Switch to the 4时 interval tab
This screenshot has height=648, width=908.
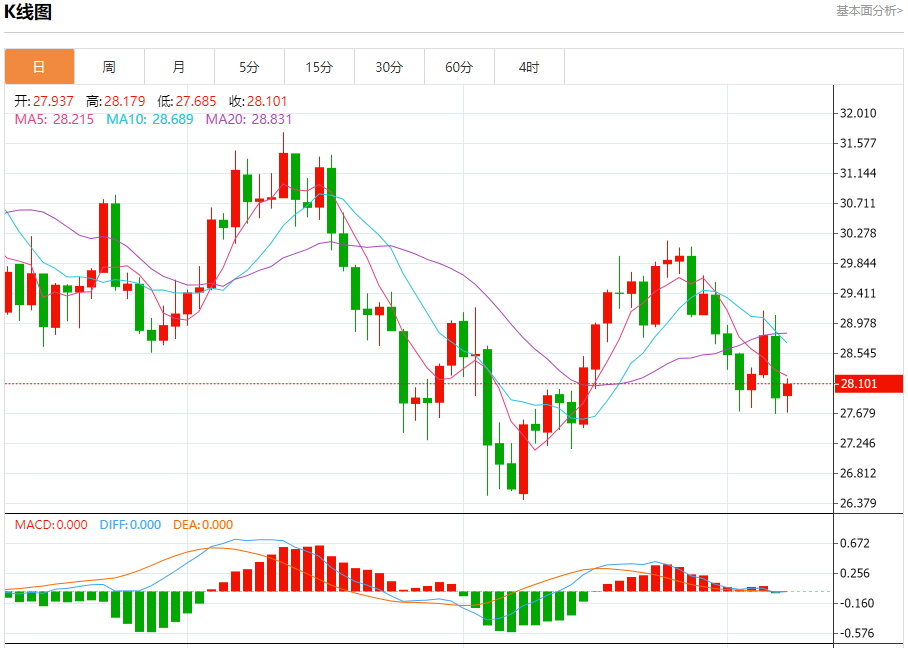coord(530,67)
